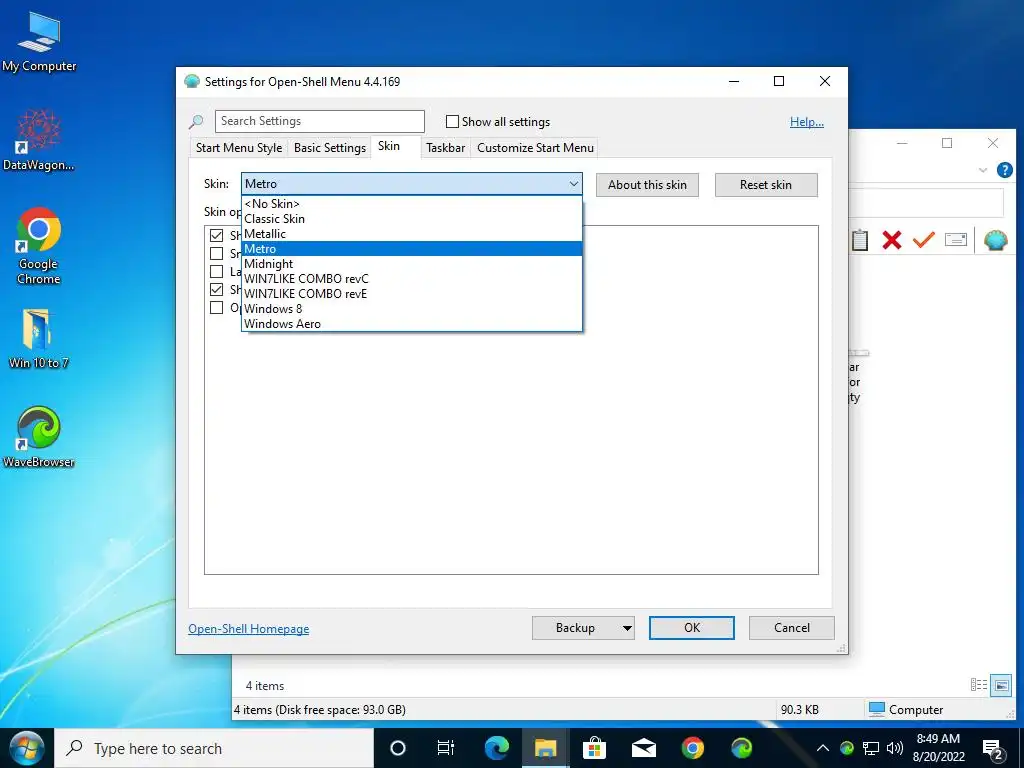Select <No Skin> from list
Viewport: 1024px width, 768px height.
coord(411,204)
